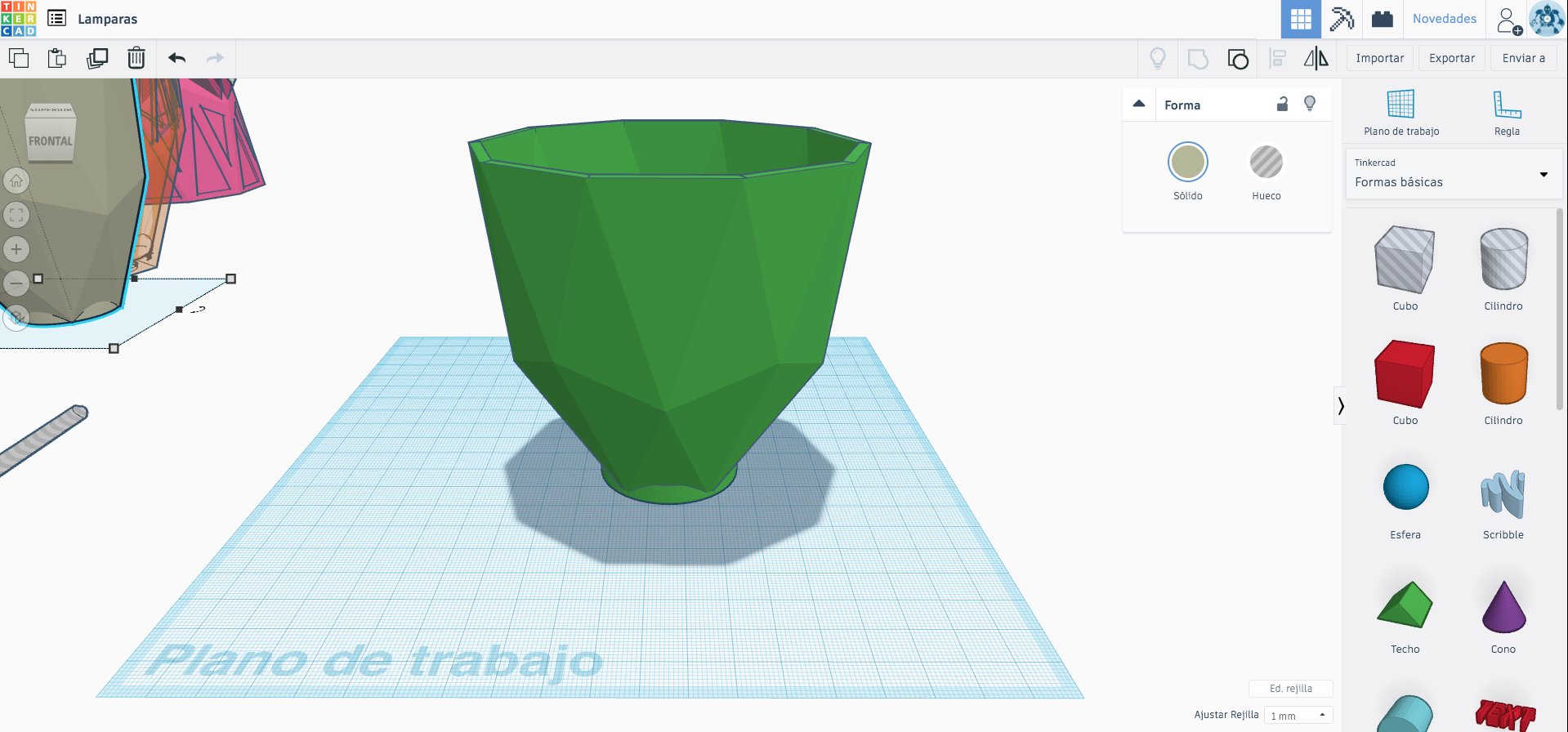The image size is (1568, 732).
Task: Zoom out with minus button
Action: click(16, 283)
